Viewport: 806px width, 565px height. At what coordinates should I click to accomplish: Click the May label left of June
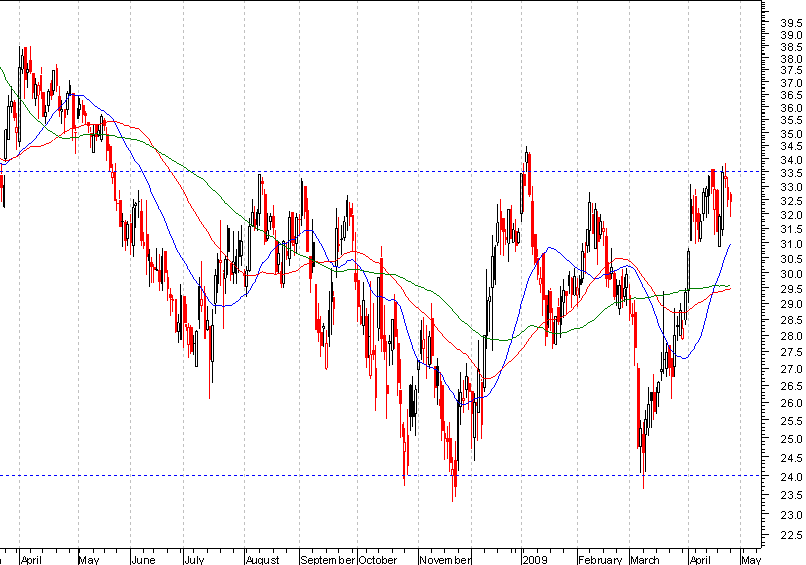click(89, 560)
